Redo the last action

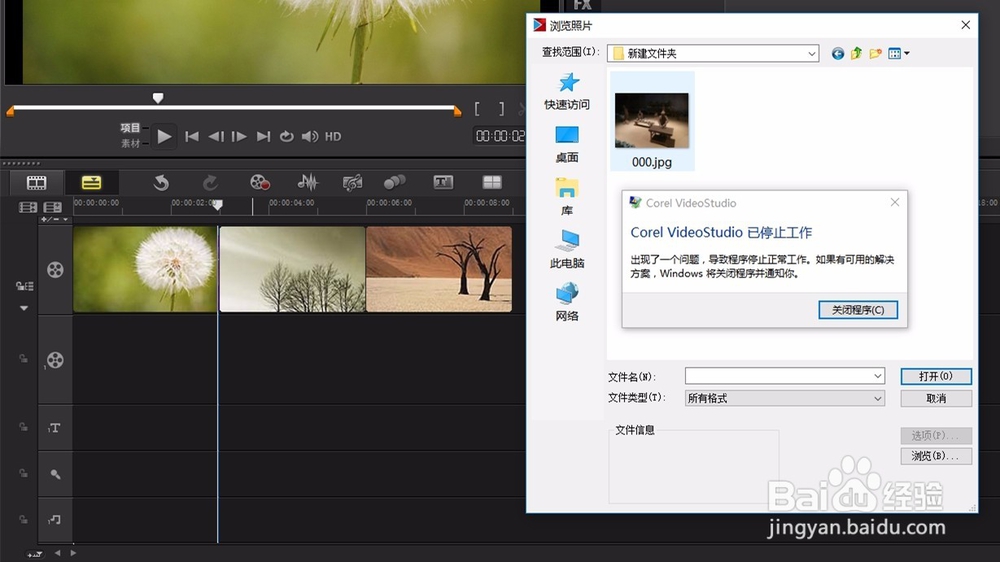210,183
